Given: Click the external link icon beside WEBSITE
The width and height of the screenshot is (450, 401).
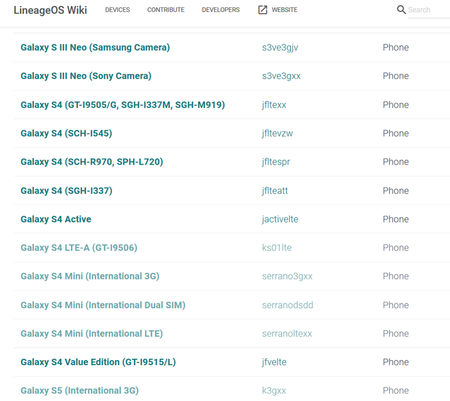Looking at the screenshot, I should (x=263, y=10).
